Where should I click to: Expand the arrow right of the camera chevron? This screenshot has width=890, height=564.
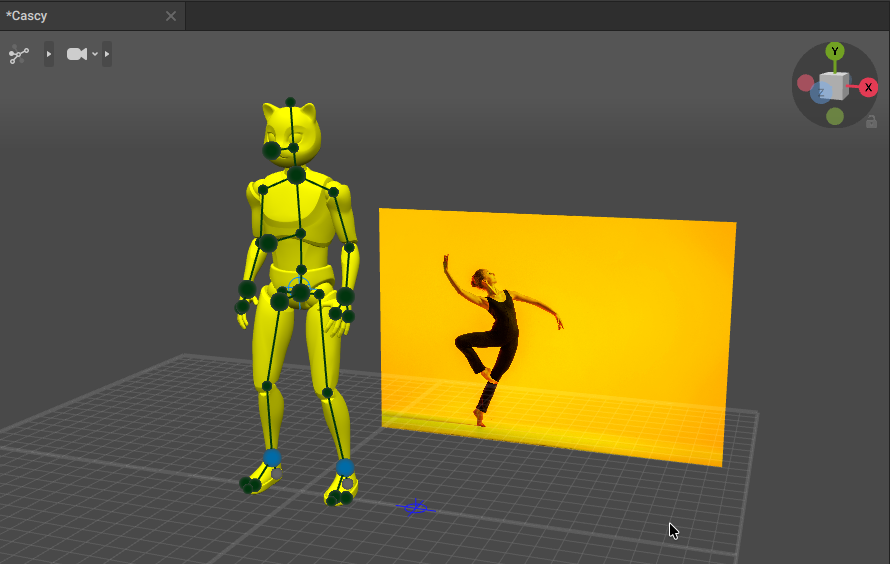(x=107, y=54)
